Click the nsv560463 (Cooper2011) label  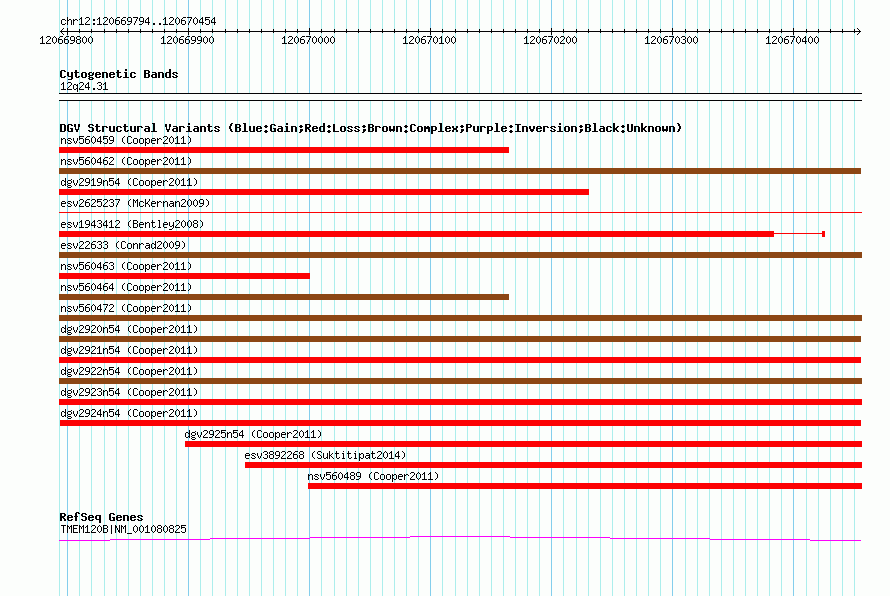[126, 266]
